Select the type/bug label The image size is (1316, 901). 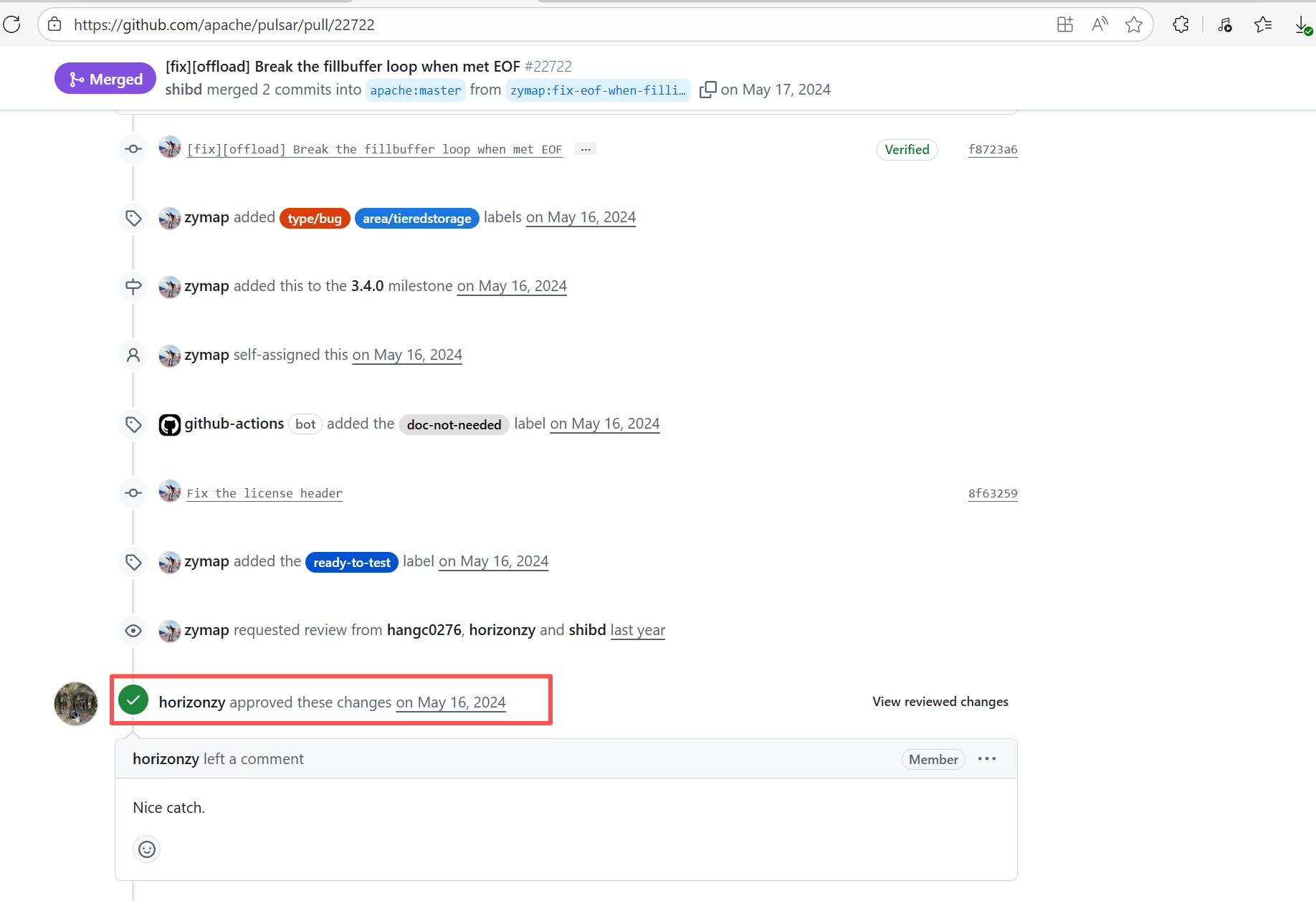[315, 218]
